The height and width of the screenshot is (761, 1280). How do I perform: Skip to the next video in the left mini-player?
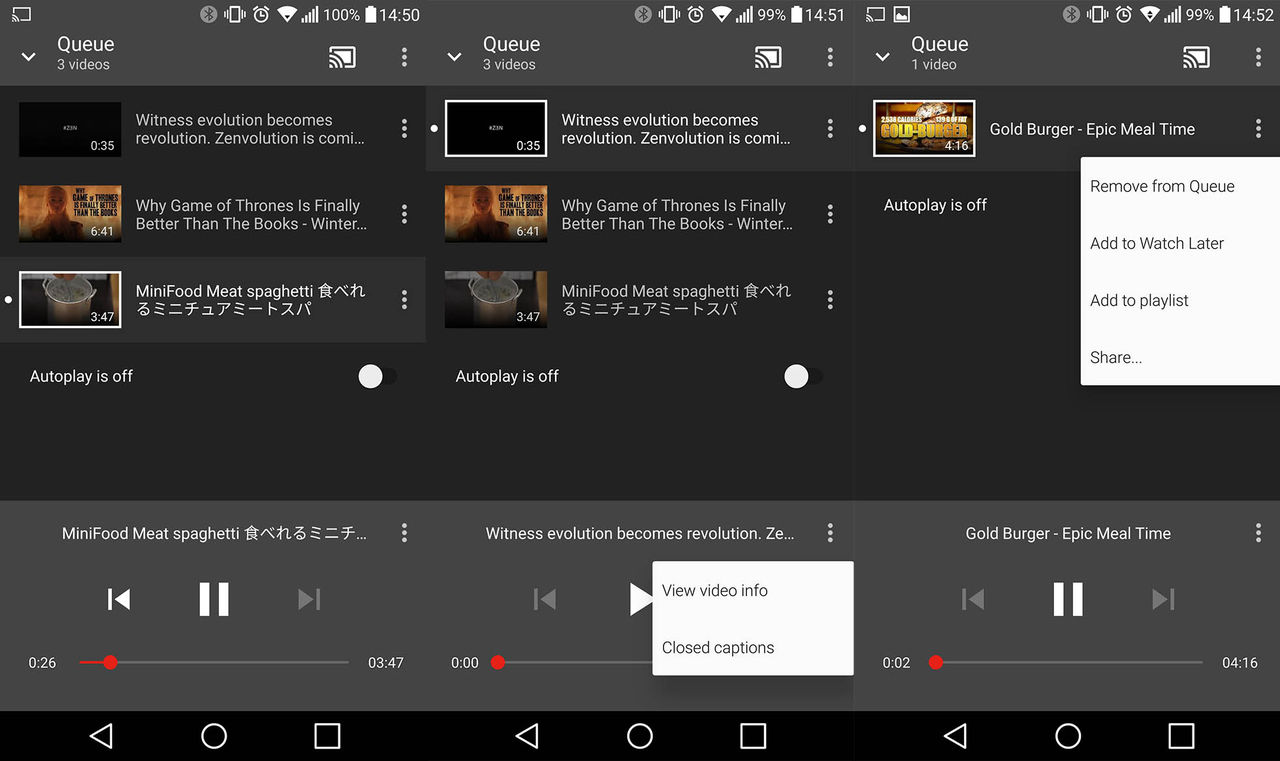tap(309, 599)
